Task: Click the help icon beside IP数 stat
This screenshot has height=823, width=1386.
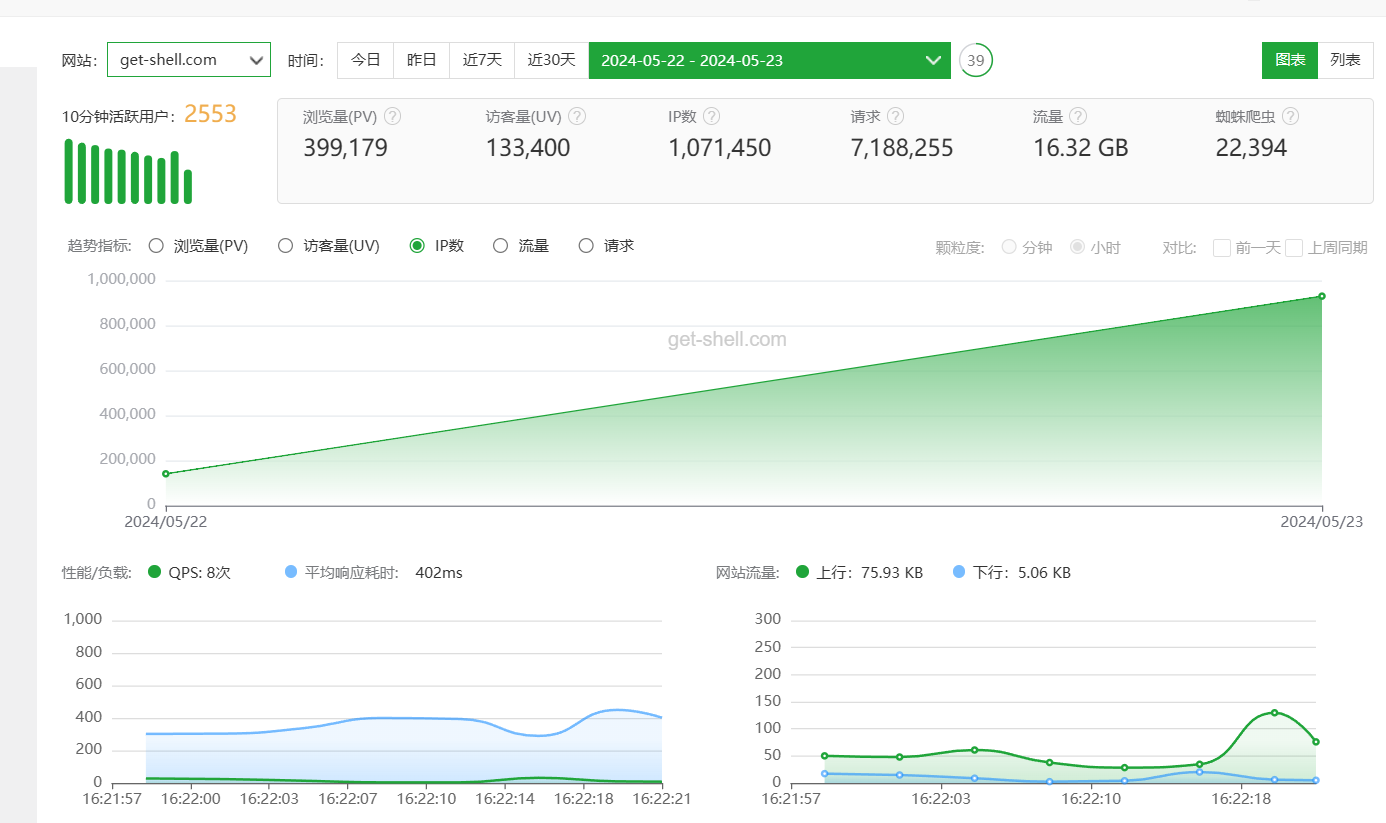Action: (x=711, y=116)
